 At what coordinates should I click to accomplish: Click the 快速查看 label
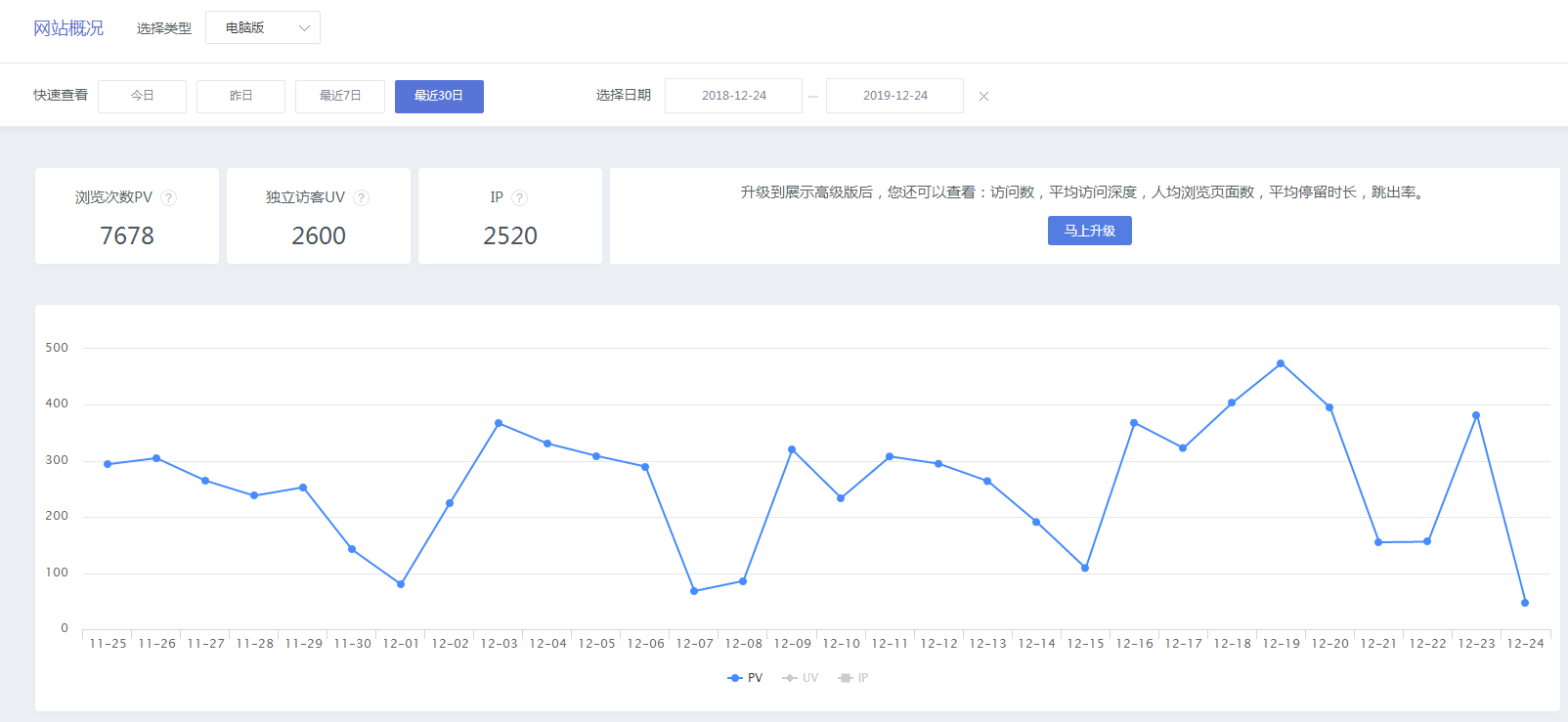coord(61,95)
